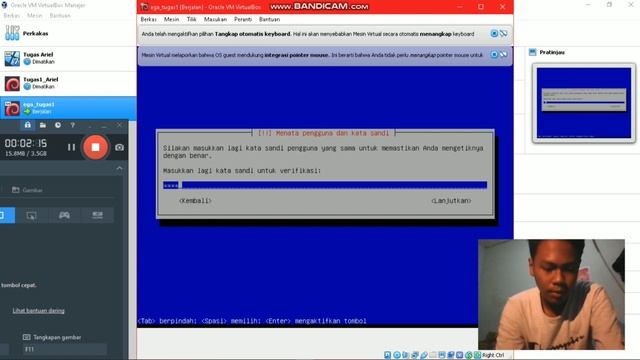Open Bantuan menu in VirtualBox Manager

(x=60, y=16)
